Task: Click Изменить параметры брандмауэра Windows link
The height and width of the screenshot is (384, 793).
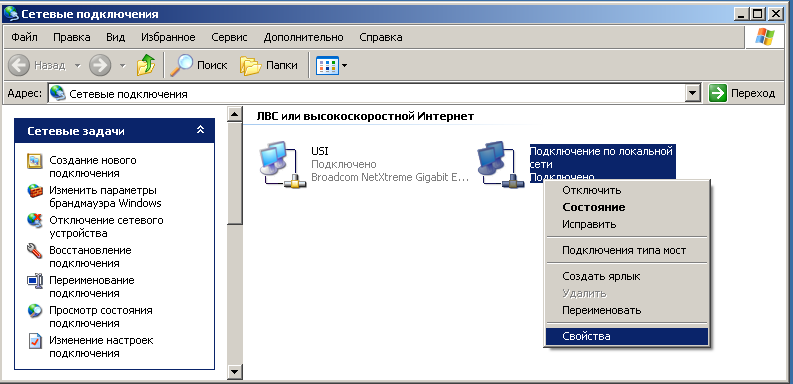Action: tap(105, 197)
